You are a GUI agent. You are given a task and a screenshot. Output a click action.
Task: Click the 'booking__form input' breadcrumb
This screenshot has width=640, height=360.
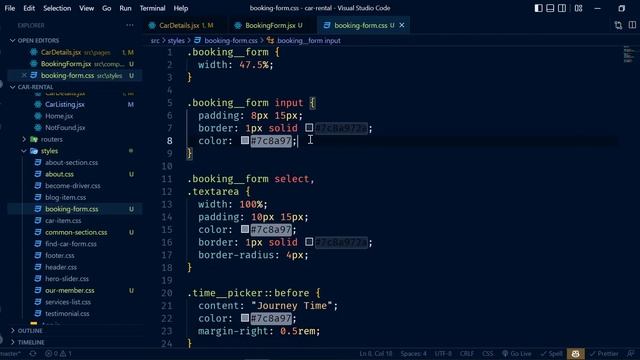304,40
